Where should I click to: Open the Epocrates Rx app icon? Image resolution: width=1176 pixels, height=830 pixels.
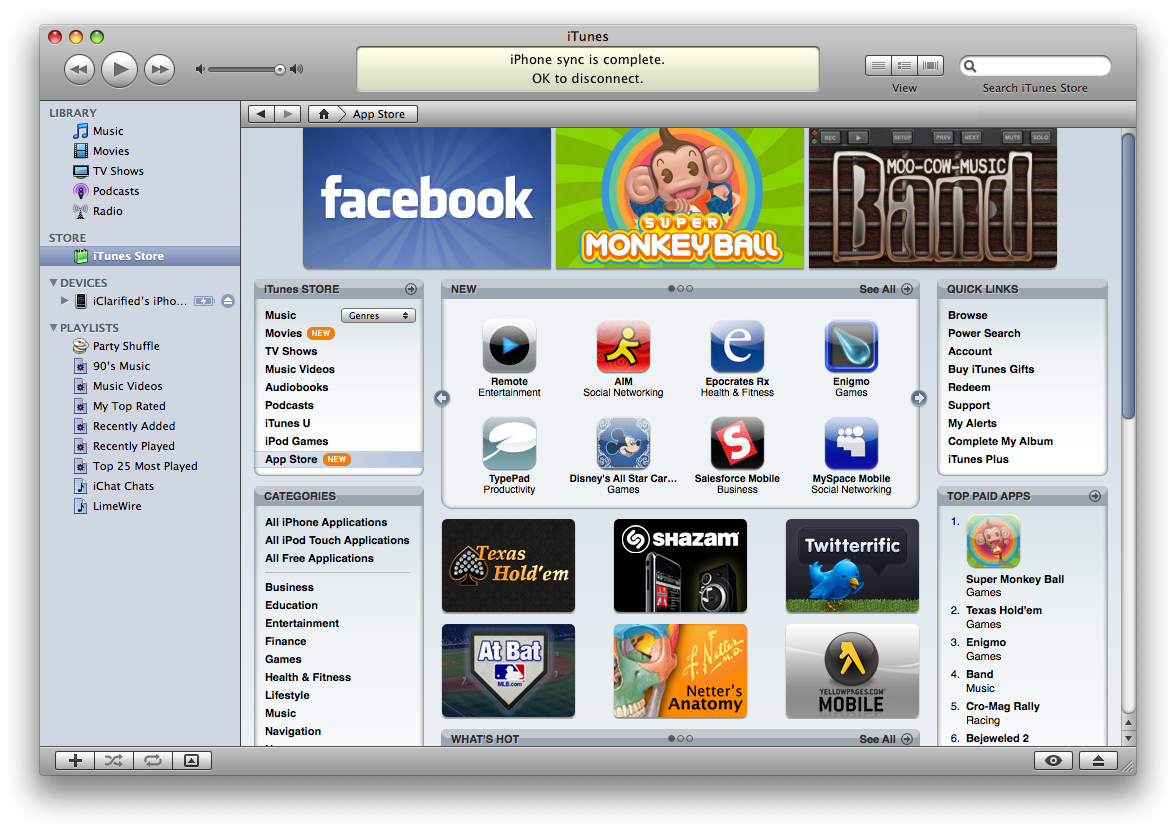click(737, 346)
